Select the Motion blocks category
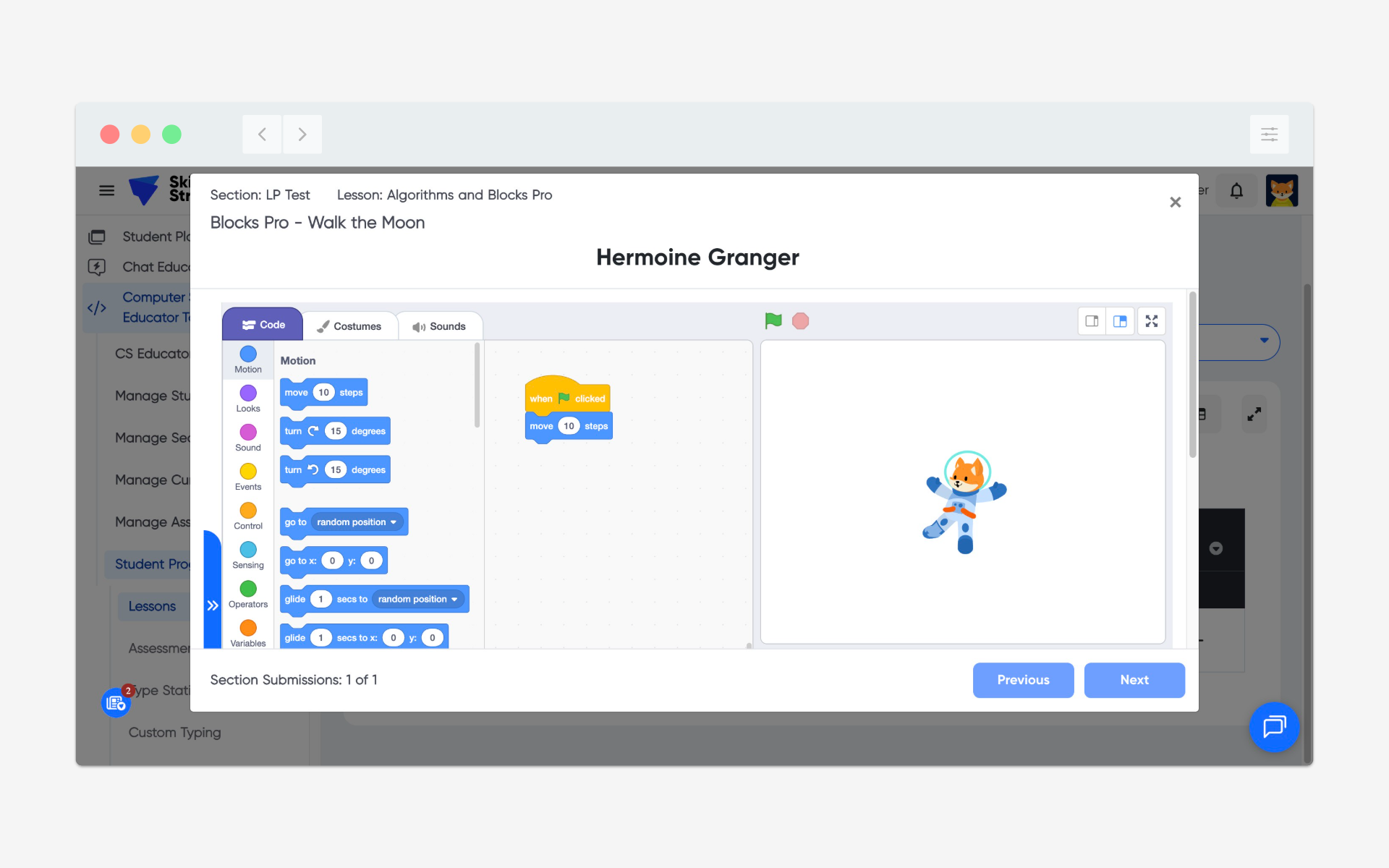1389x868 pixels. tap(248, 359)
